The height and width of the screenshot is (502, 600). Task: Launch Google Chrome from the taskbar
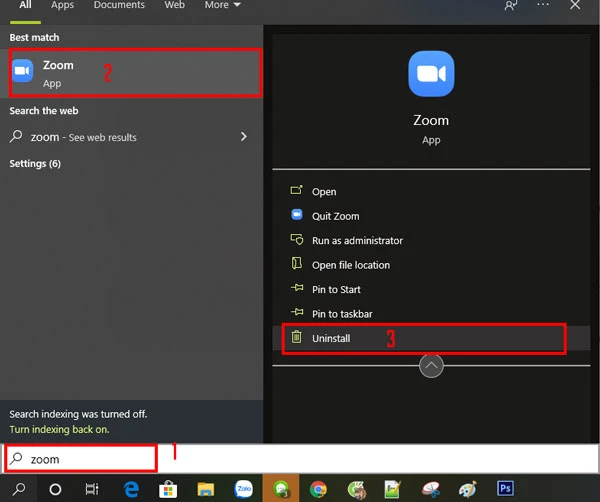(318, 489)
